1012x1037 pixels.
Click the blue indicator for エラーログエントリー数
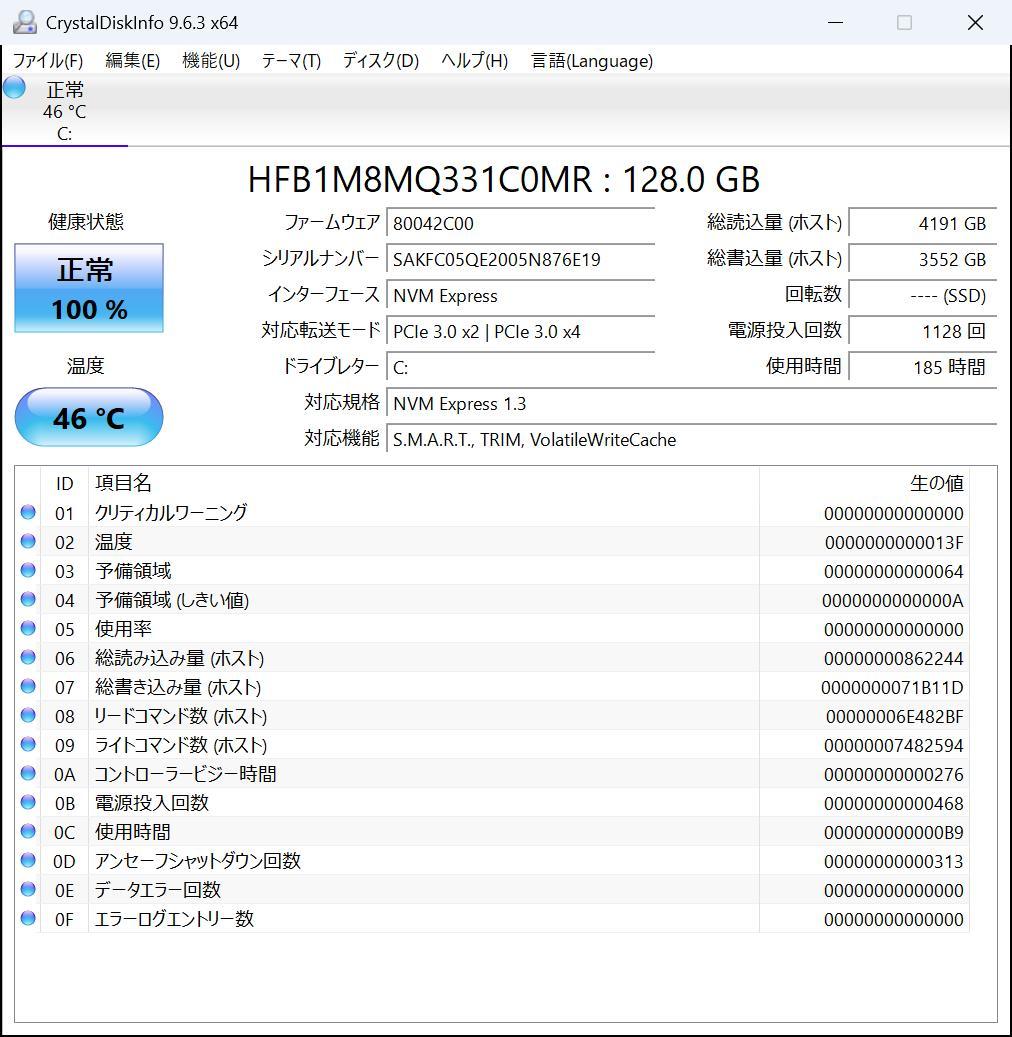coord(27,919)
